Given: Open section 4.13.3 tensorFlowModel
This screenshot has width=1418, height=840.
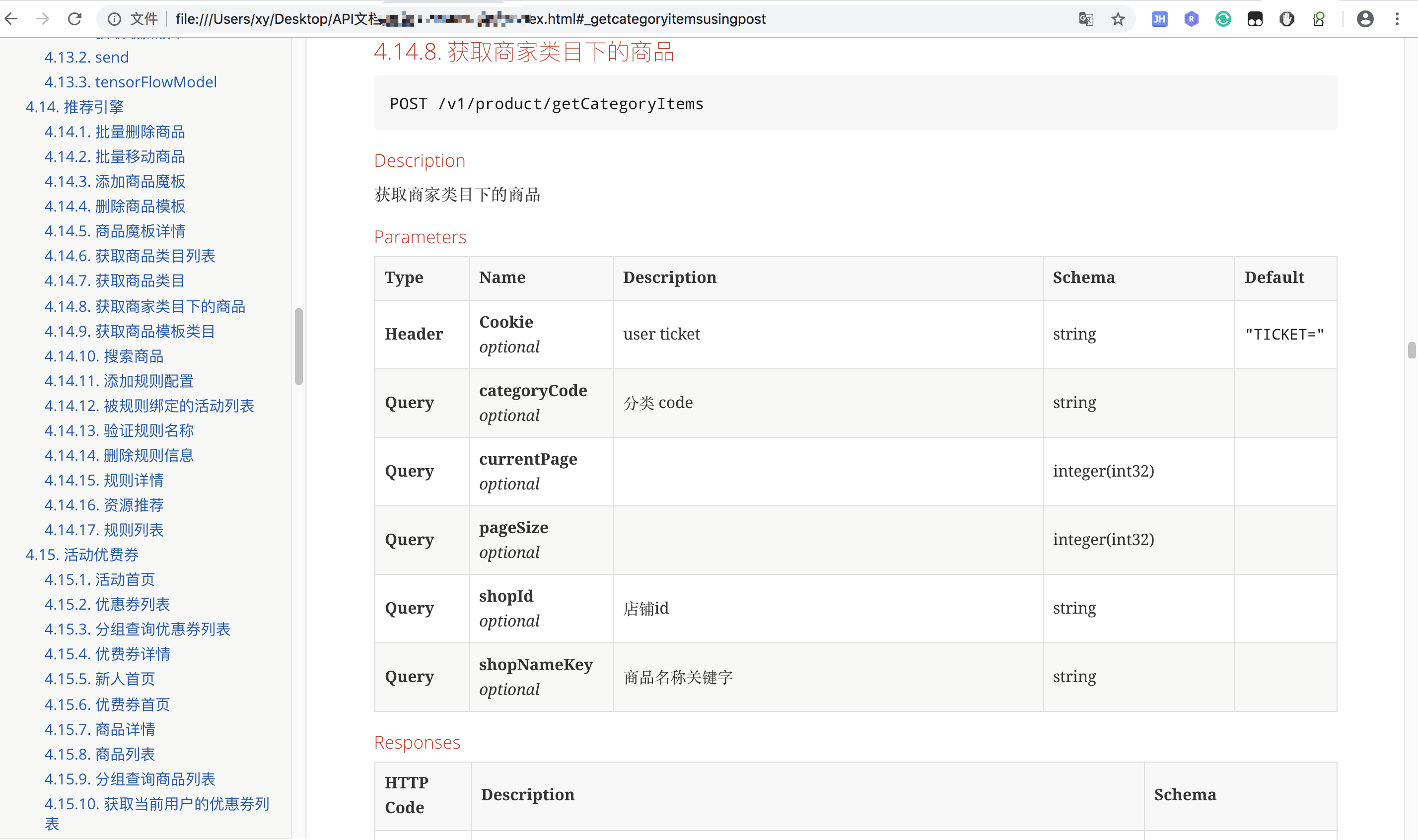Looking at the screenshot, I should [130, 81].
